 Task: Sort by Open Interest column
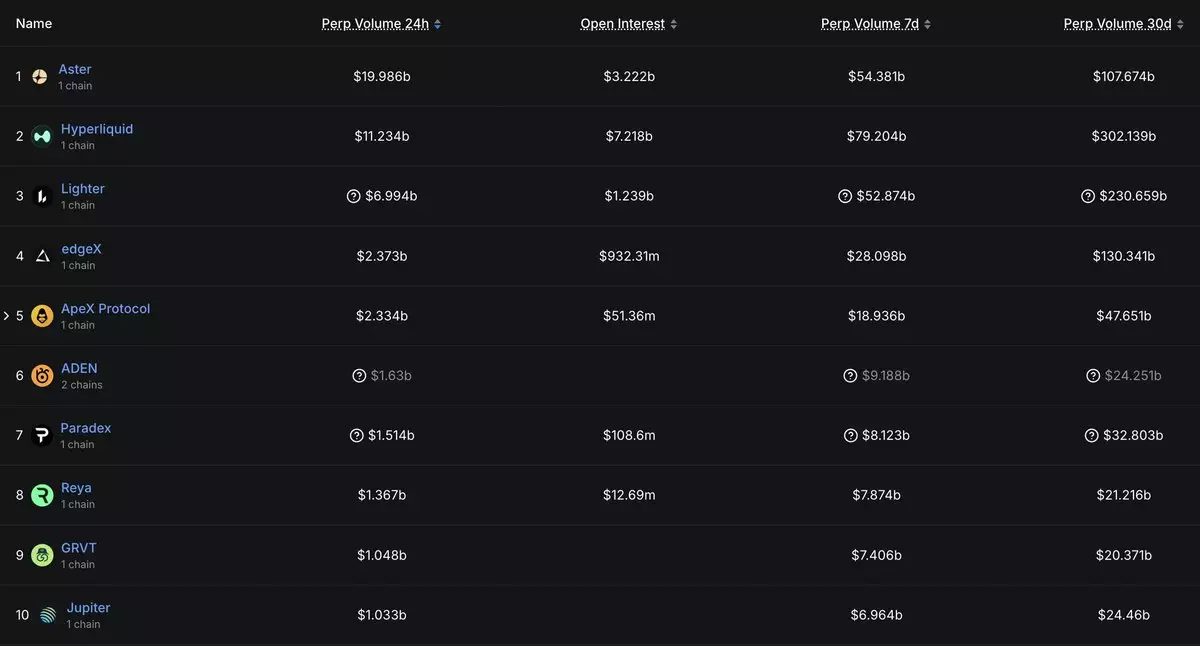point(628,24)
